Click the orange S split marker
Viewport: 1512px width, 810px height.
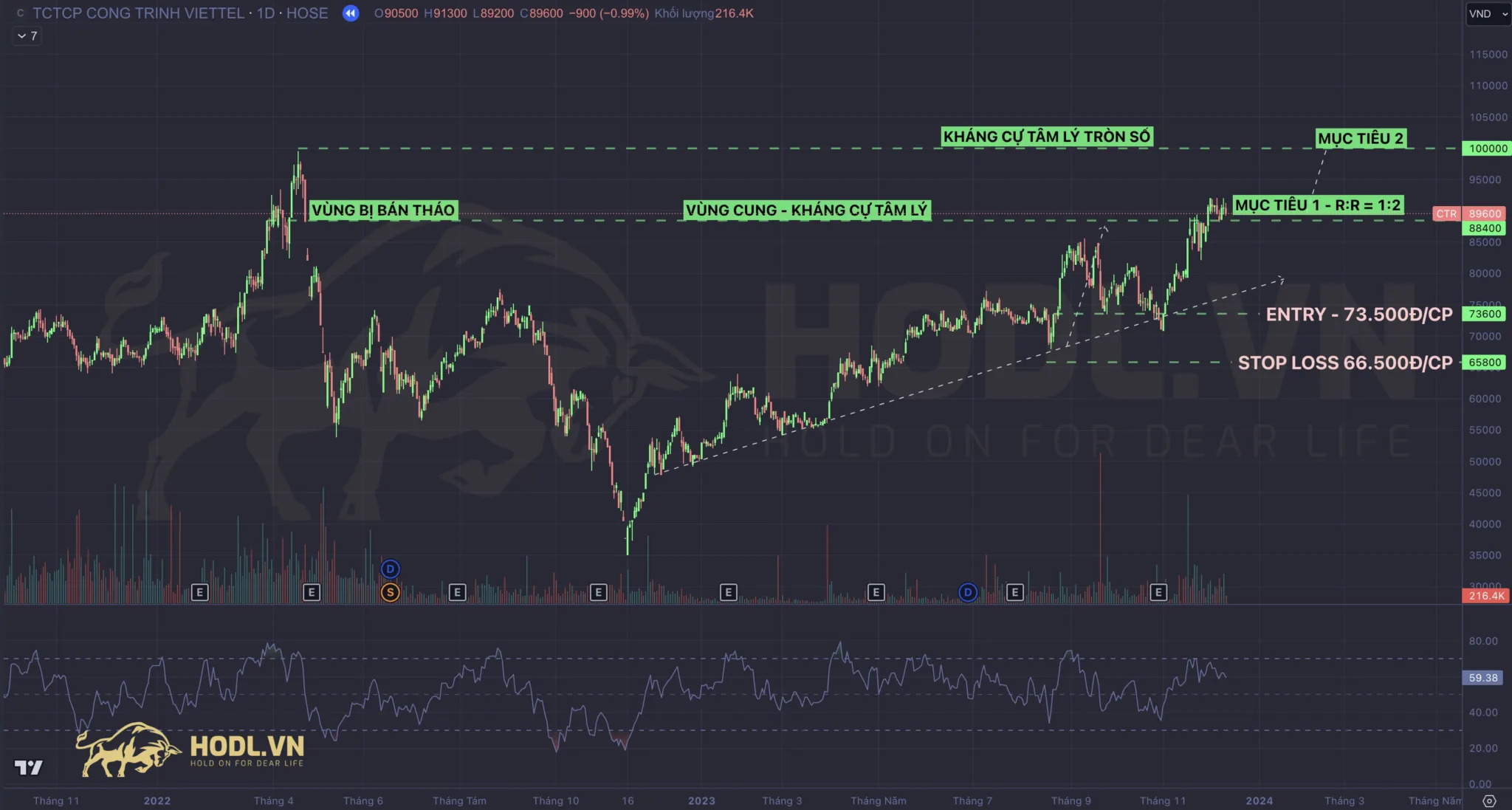click(x=390, y=592)
